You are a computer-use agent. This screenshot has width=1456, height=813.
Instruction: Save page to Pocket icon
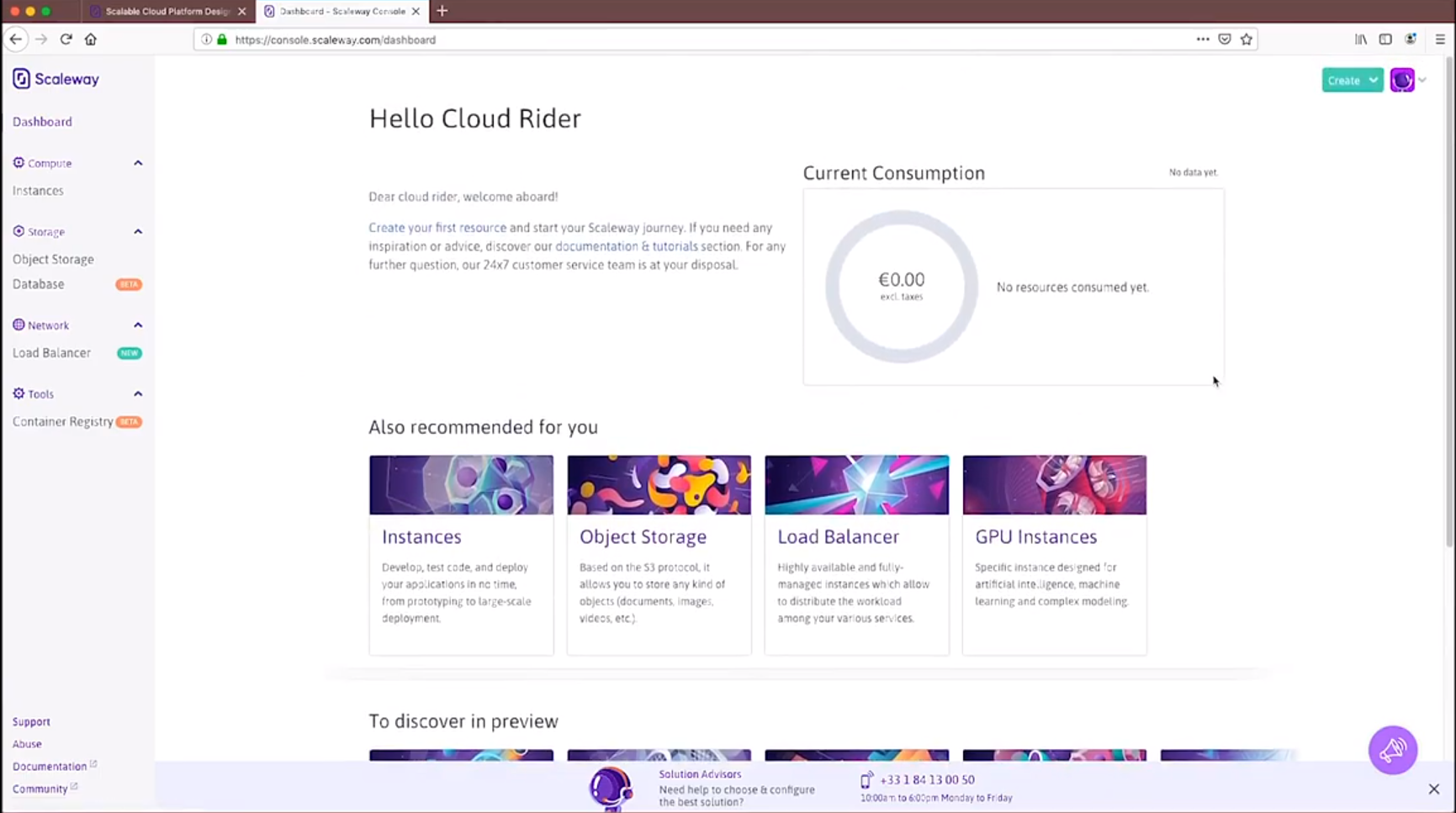click(x=1225, y=40)
